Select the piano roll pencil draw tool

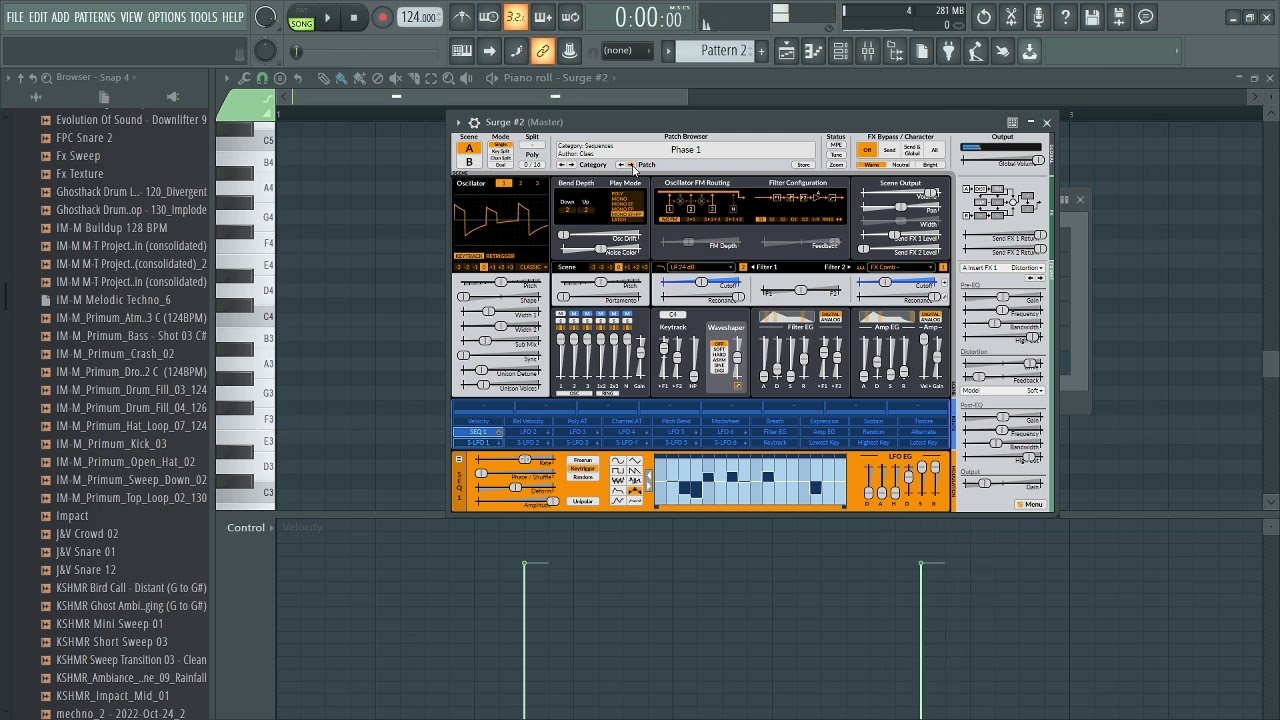pos(323,78)
